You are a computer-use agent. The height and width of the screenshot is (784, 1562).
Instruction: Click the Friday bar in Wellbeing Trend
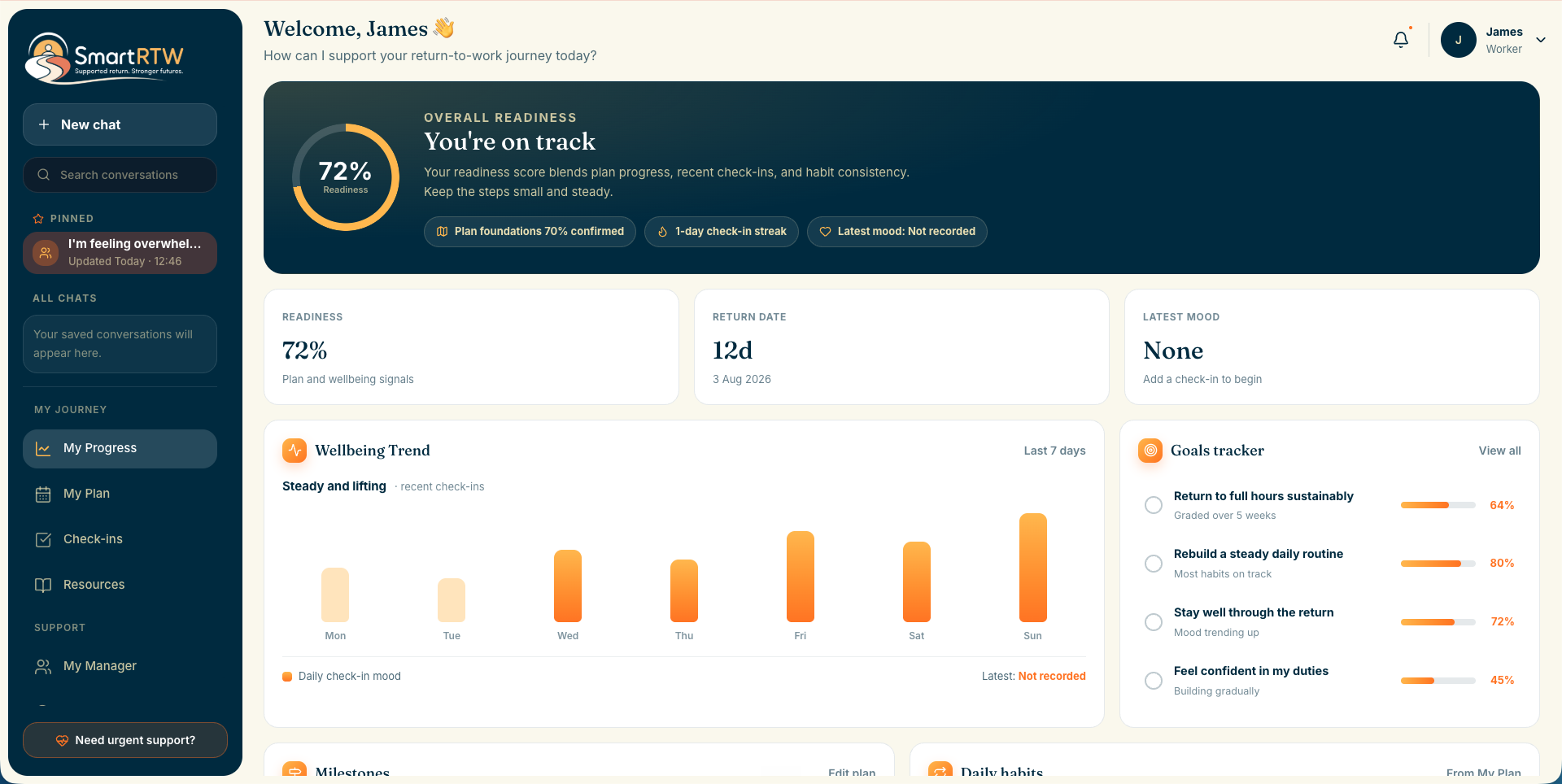pyautogui.click(x=801, y=577)
